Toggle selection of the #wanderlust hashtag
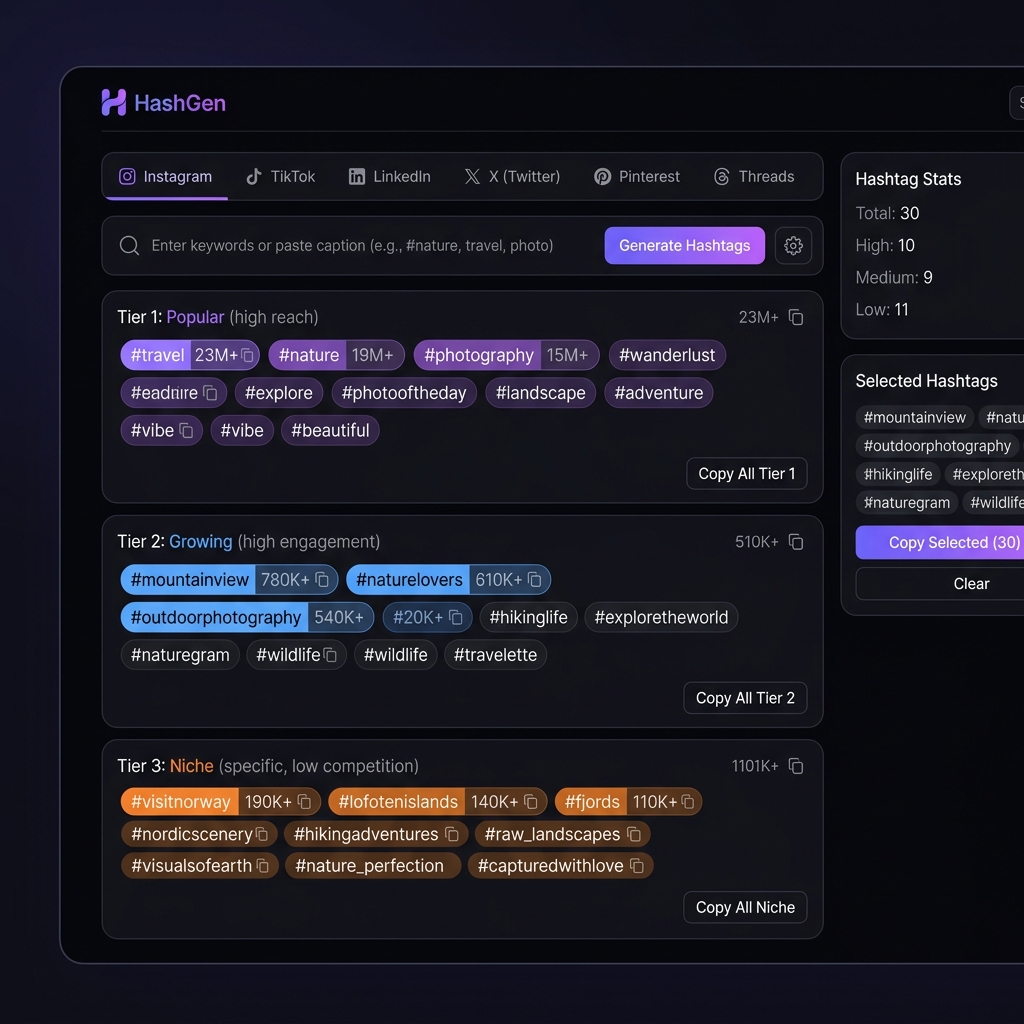Image resolution: width=1024 pixels, height=1024 pixels. [x=667, y=355]
